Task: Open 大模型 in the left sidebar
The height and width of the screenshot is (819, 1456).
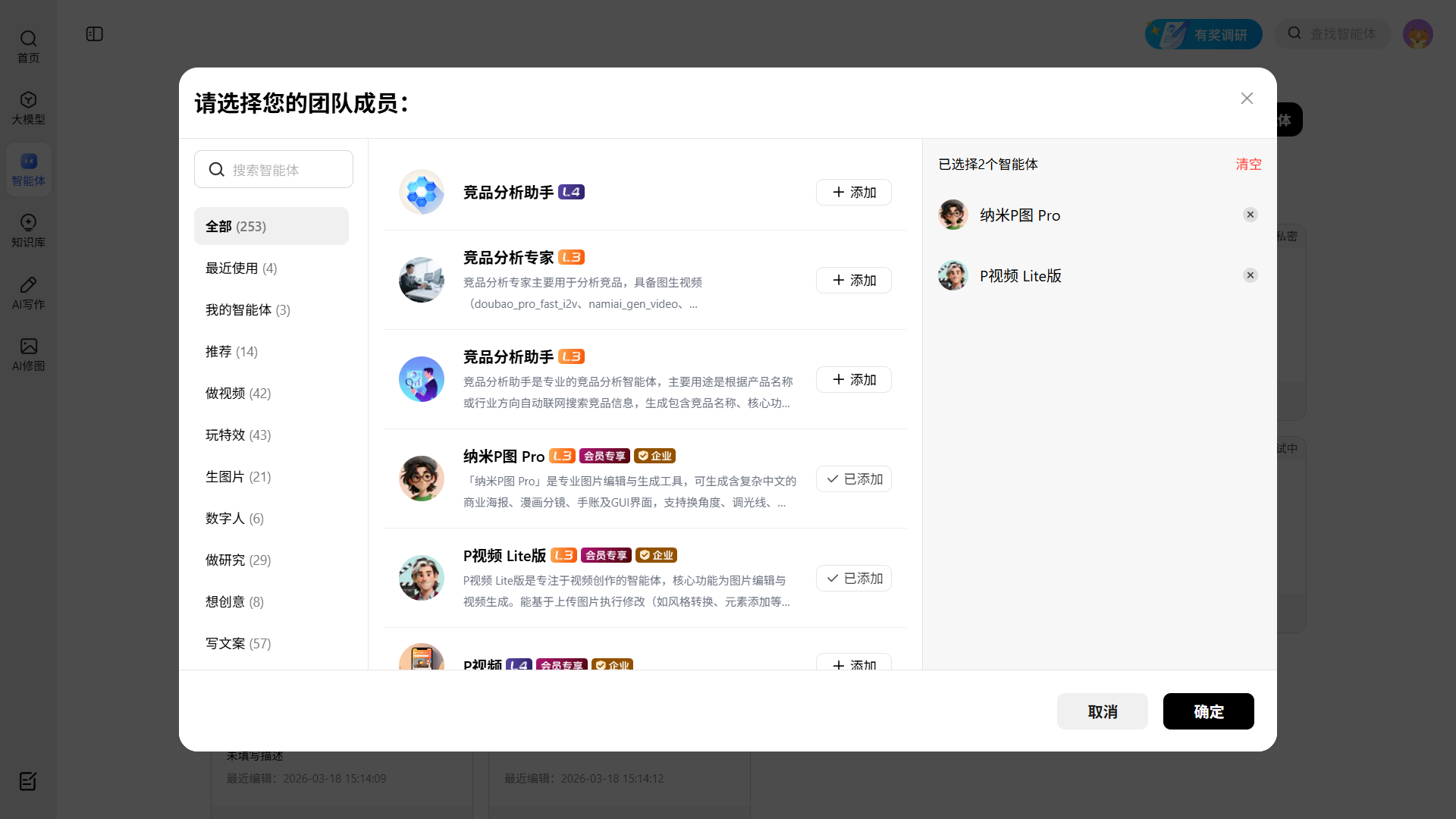Action: [28, 108]
